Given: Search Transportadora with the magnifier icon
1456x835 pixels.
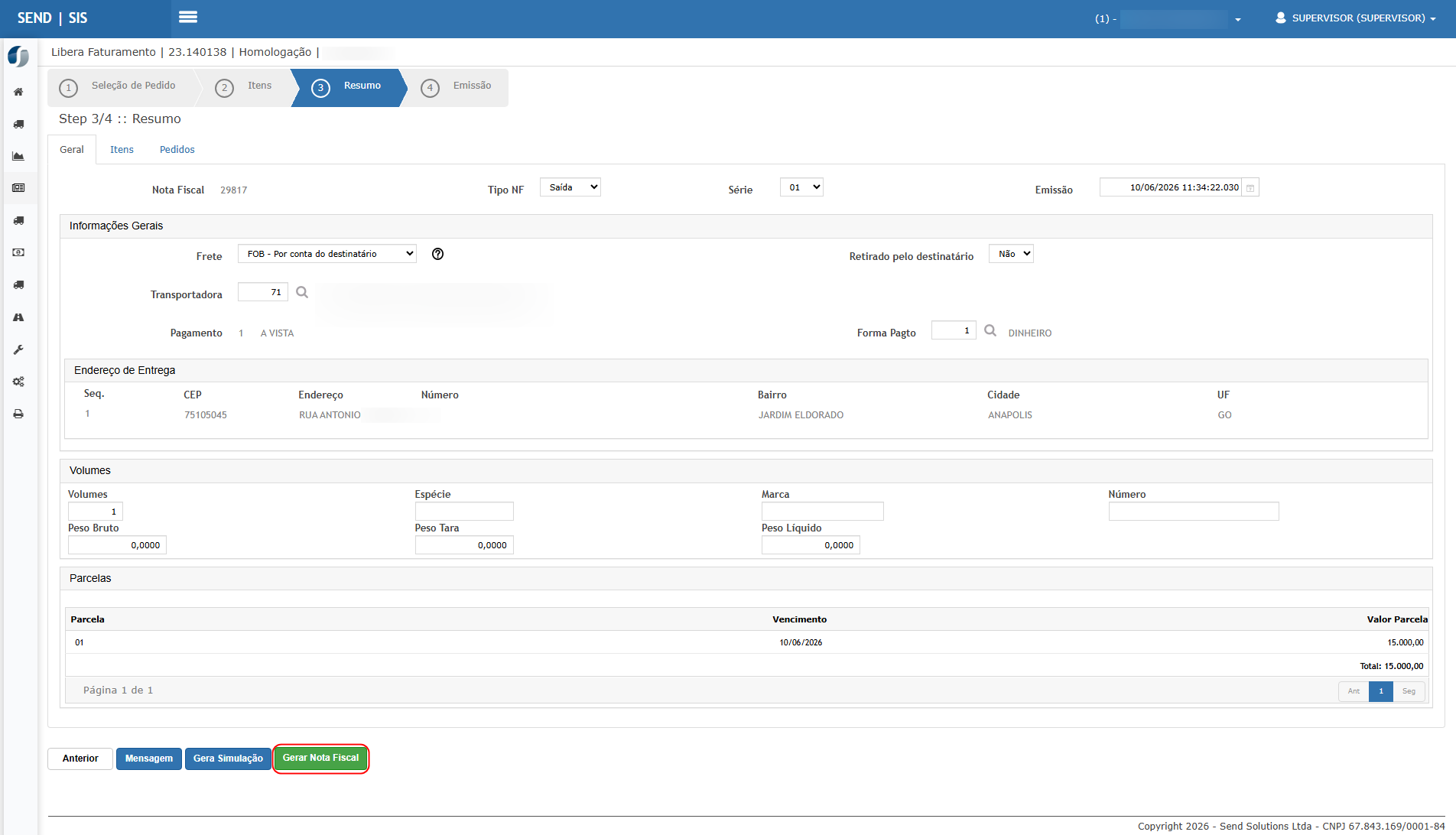Looking at the screenshot, I should (x=302, y=292).
